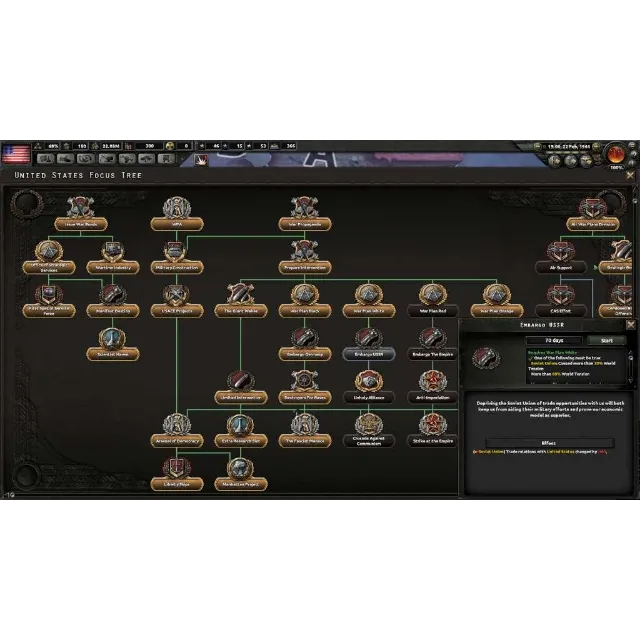Screen dimensions: 640x640
Task: Click the date and time display
Action: (x=569, y=146)
